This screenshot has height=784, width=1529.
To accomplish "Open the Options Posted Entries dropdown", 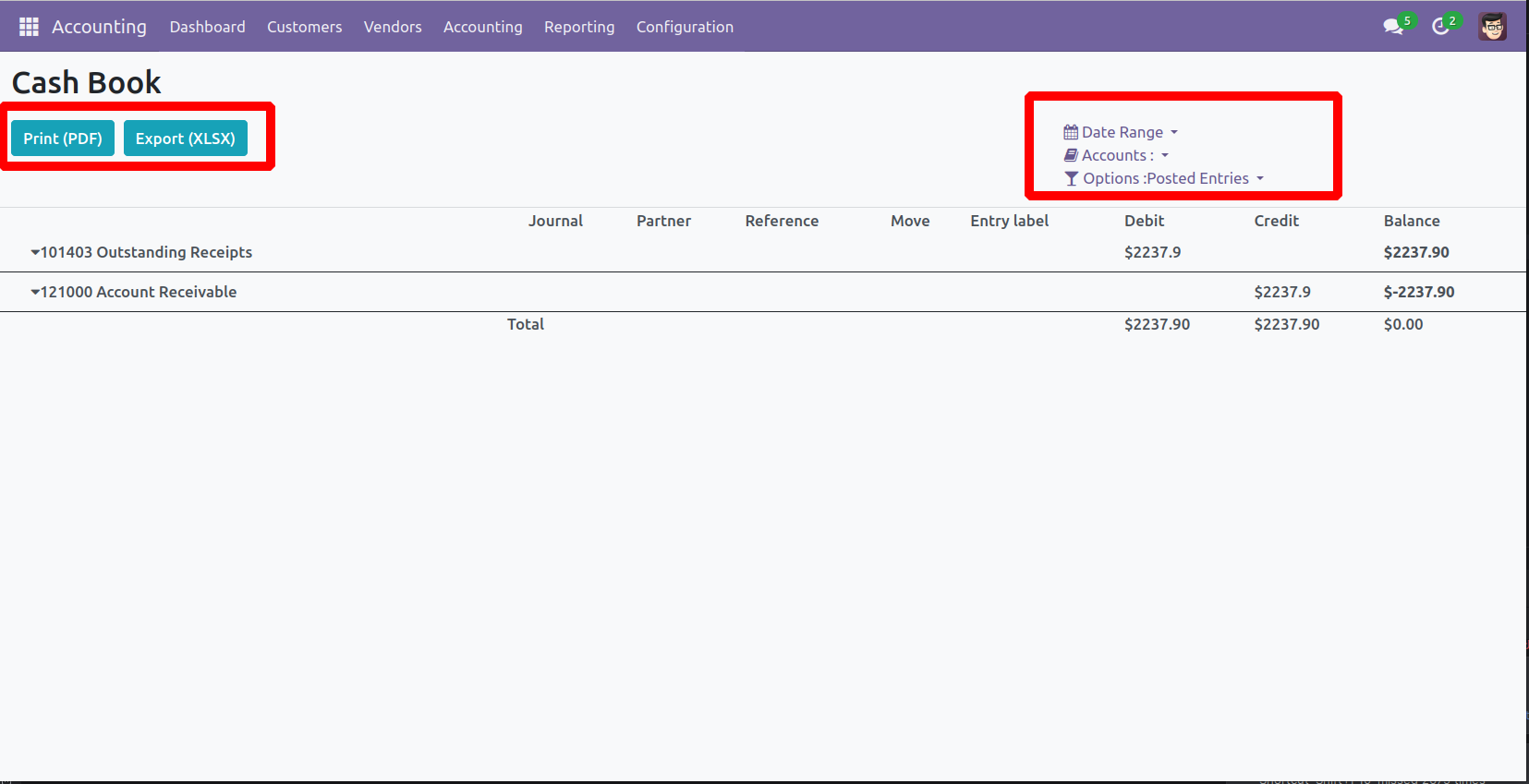I will [x=1164, y=178].
